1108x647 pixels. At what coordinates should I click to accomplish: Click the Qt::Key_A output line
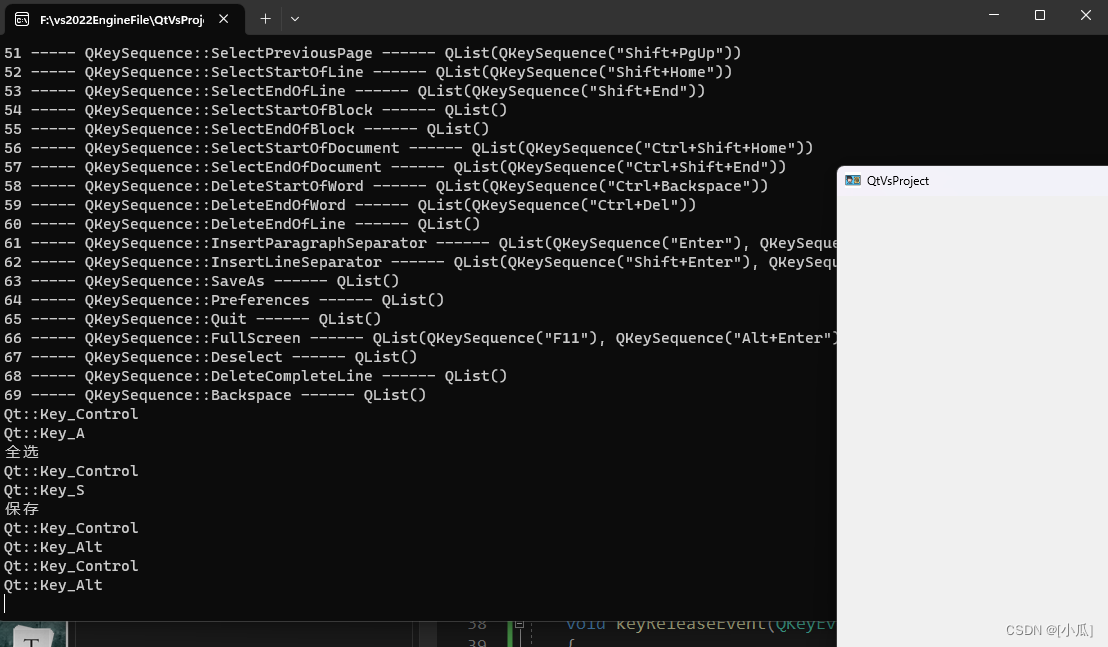(x=44, y=434)
